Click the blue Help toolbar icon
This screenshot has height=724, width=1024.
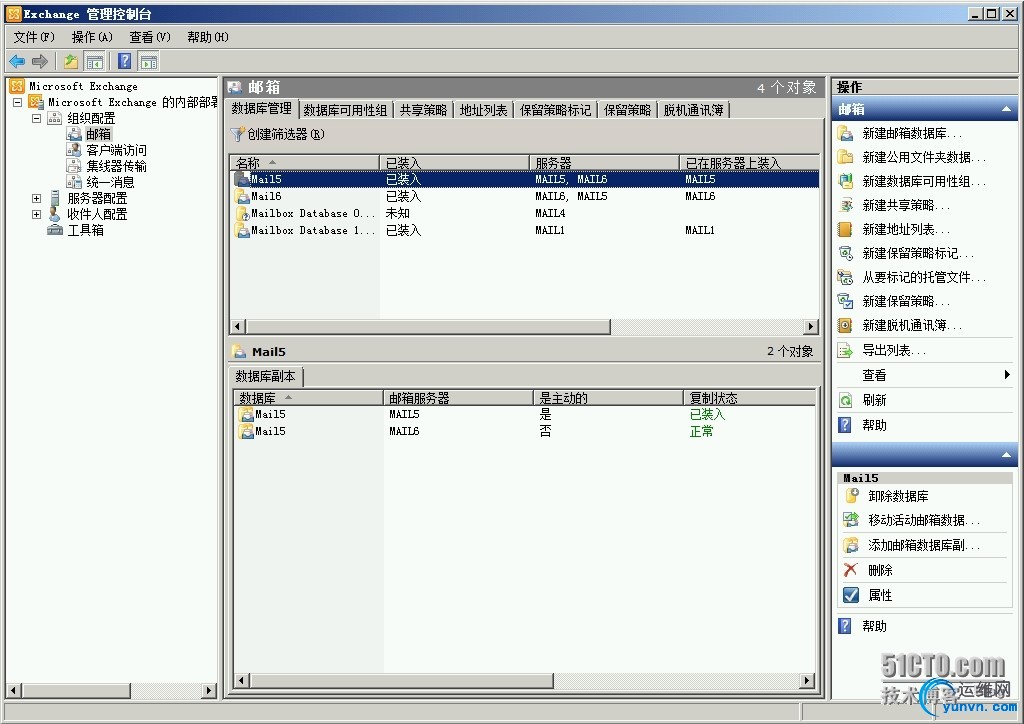pyautogui.click(x=125, y=61)
